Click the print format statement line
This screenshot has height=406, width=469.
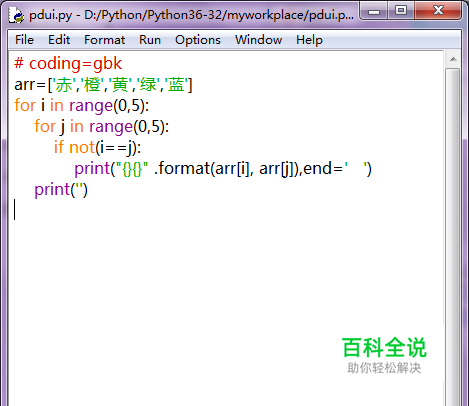(x=223, y=168)
